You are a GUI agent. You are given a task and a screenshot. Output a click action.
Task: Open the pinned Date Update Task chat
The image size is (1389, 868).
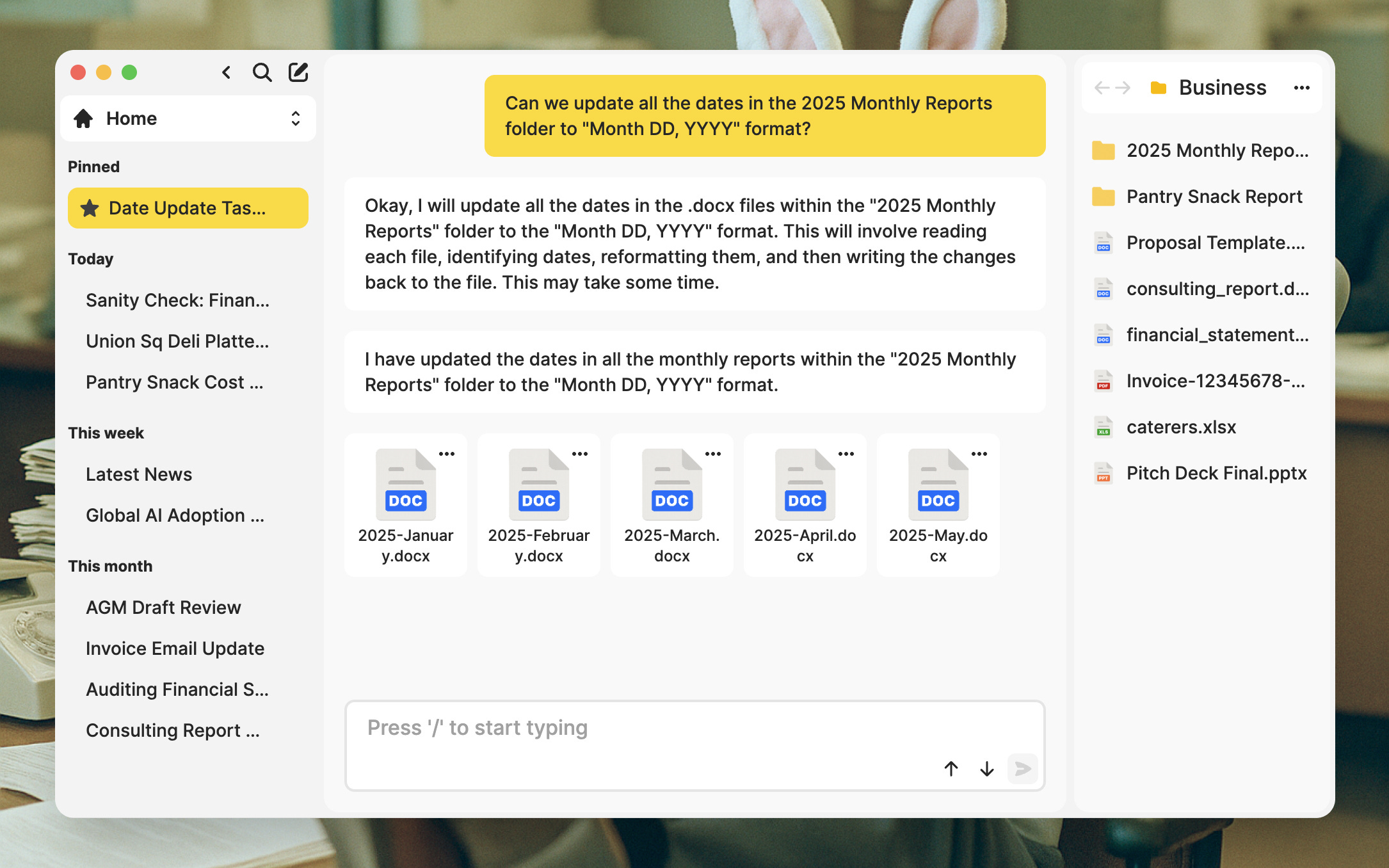(x=188, y=208)
